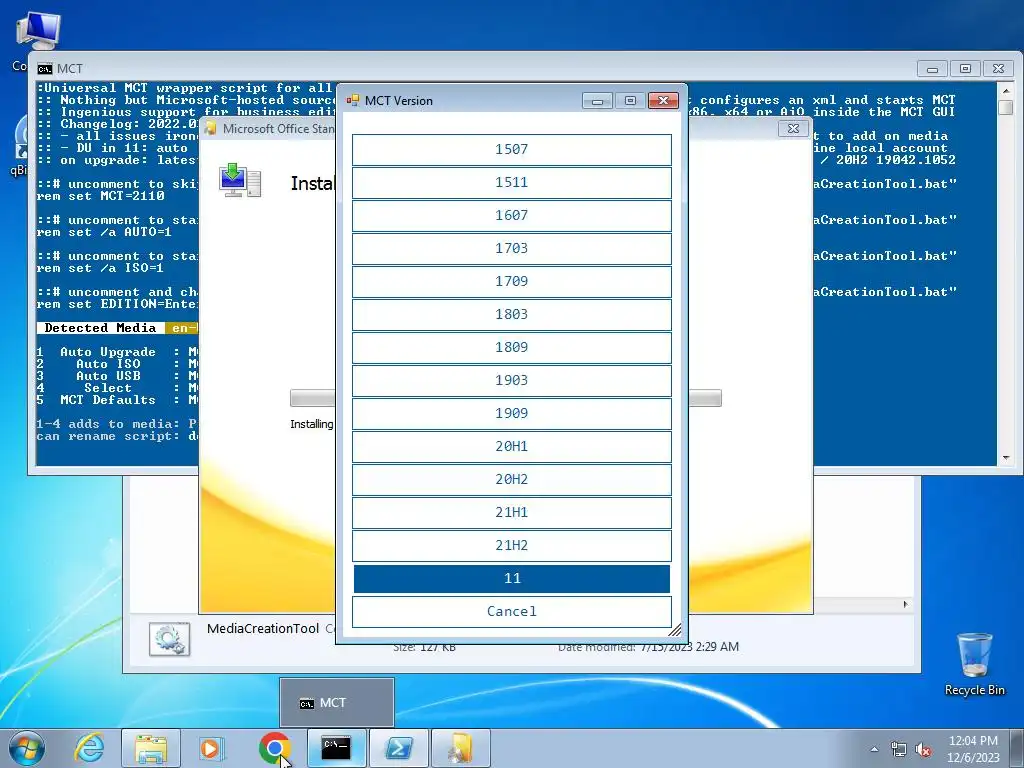
Task: Click the Office installer computer icon
Action: coord(240,181)
